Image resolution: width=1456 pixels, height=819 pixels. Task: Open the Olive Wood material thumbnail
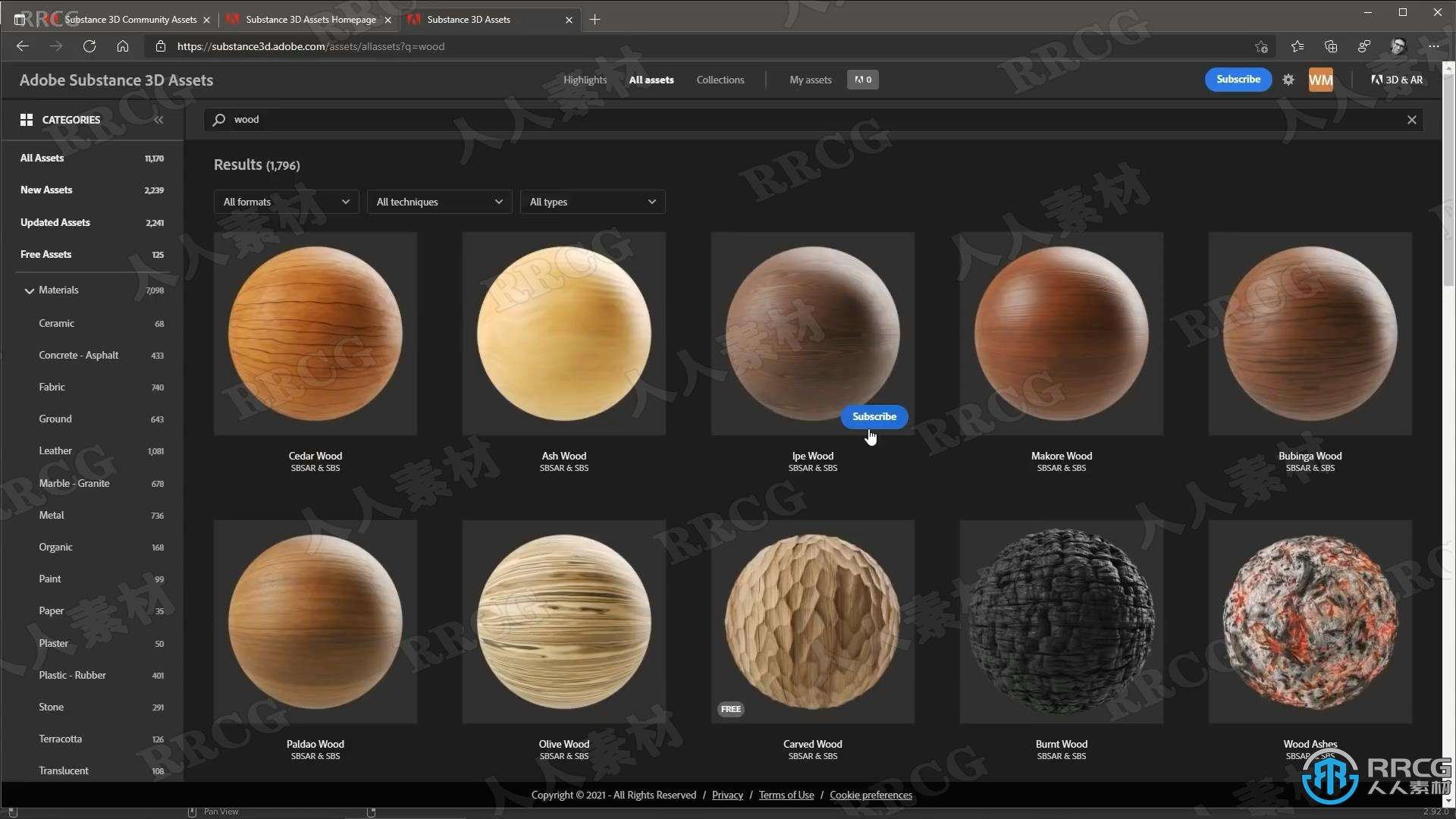coord(564,622)
